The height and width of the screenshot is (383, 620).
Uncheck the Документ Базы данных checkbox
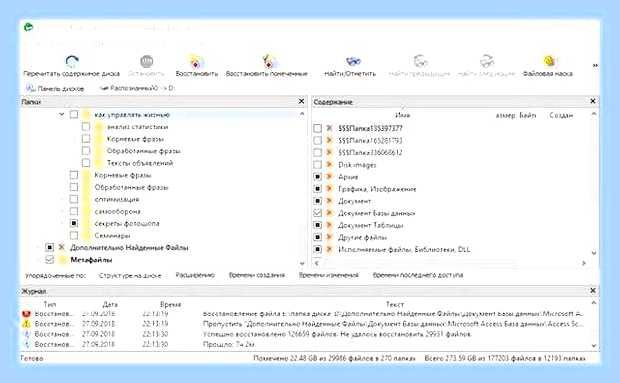point(318,213)
